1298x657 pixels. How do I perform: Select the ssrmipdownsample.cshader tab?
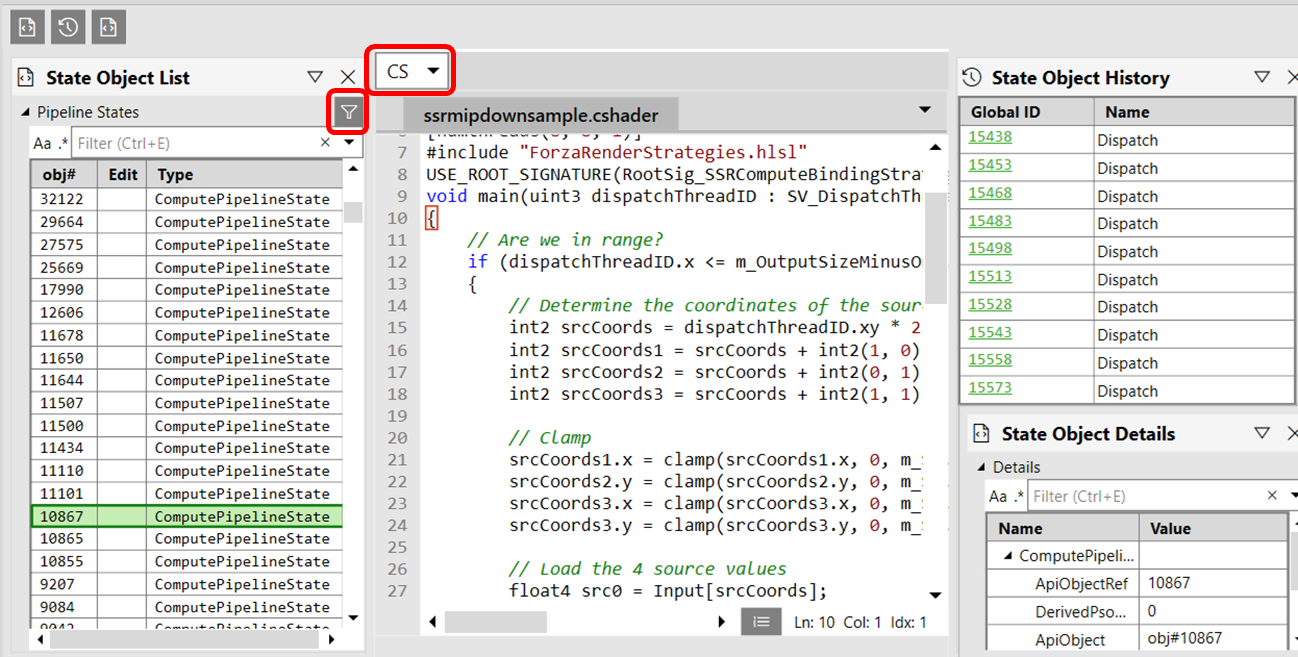pyautogui.click(x=540, y=115)
